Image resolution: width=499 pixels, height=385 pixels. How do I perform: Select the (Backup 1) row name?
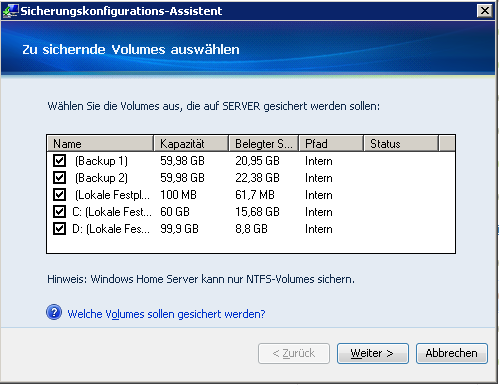click(101, 161)
